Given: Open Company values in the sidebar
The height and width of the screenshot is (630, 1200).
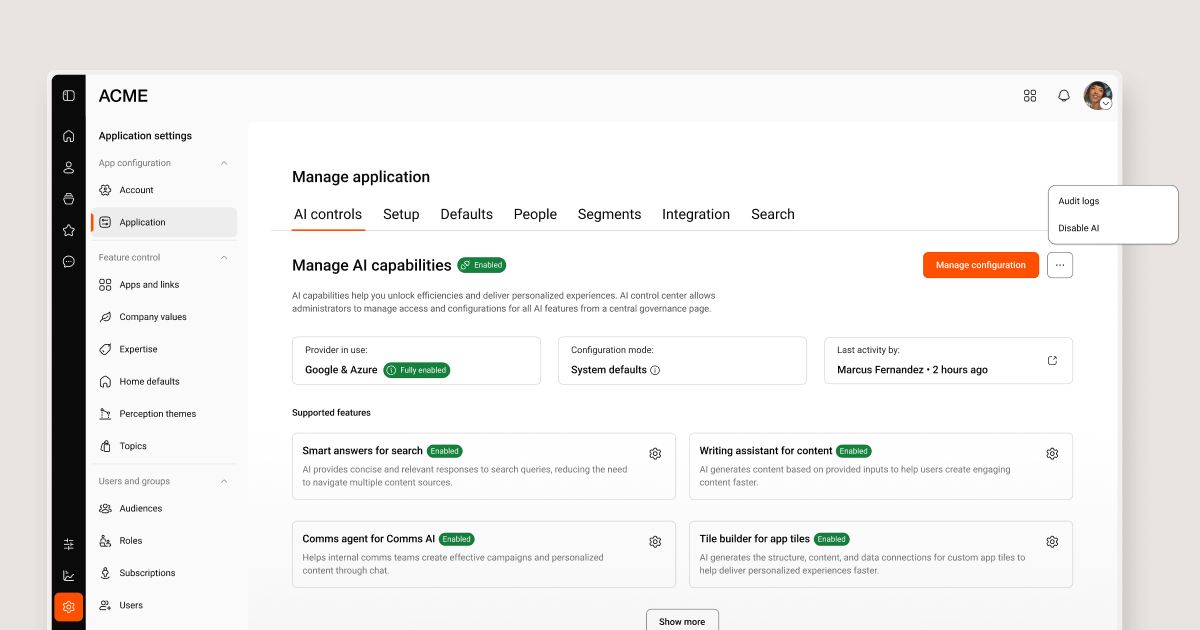Looking at the screenshot, I should click(x=163, y=317).
